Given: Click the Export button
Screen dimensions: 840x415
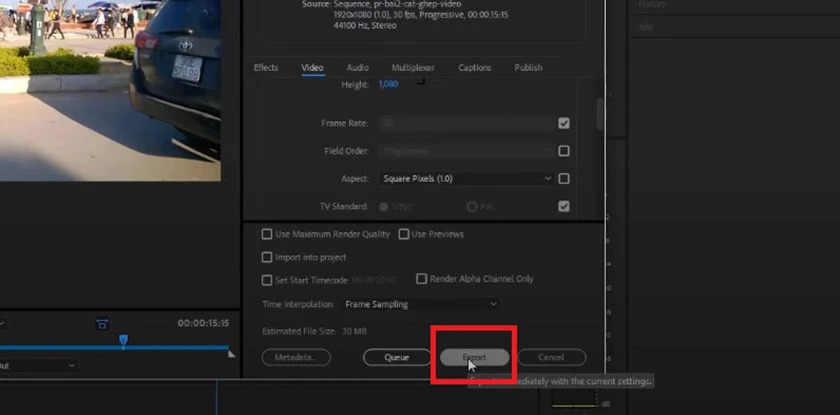Looking at the screenshot, I should click(x=474, y=357).
